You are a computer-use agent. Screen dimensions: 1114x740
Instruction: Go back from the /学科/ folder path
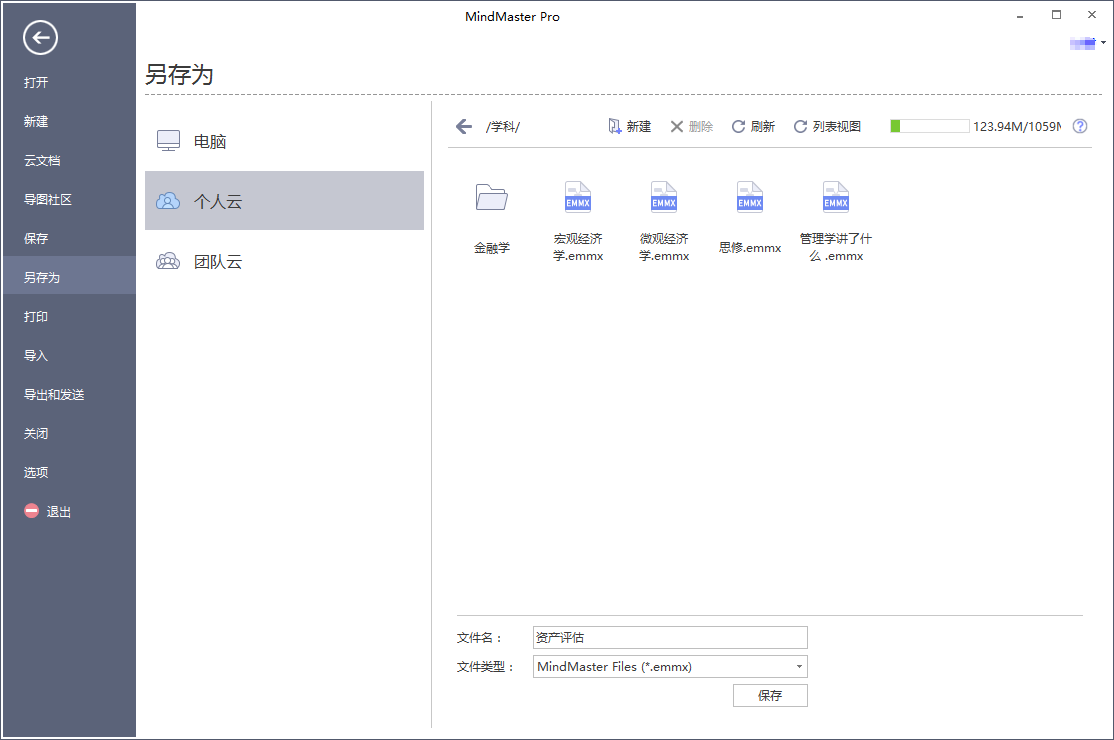click(464, 126)
